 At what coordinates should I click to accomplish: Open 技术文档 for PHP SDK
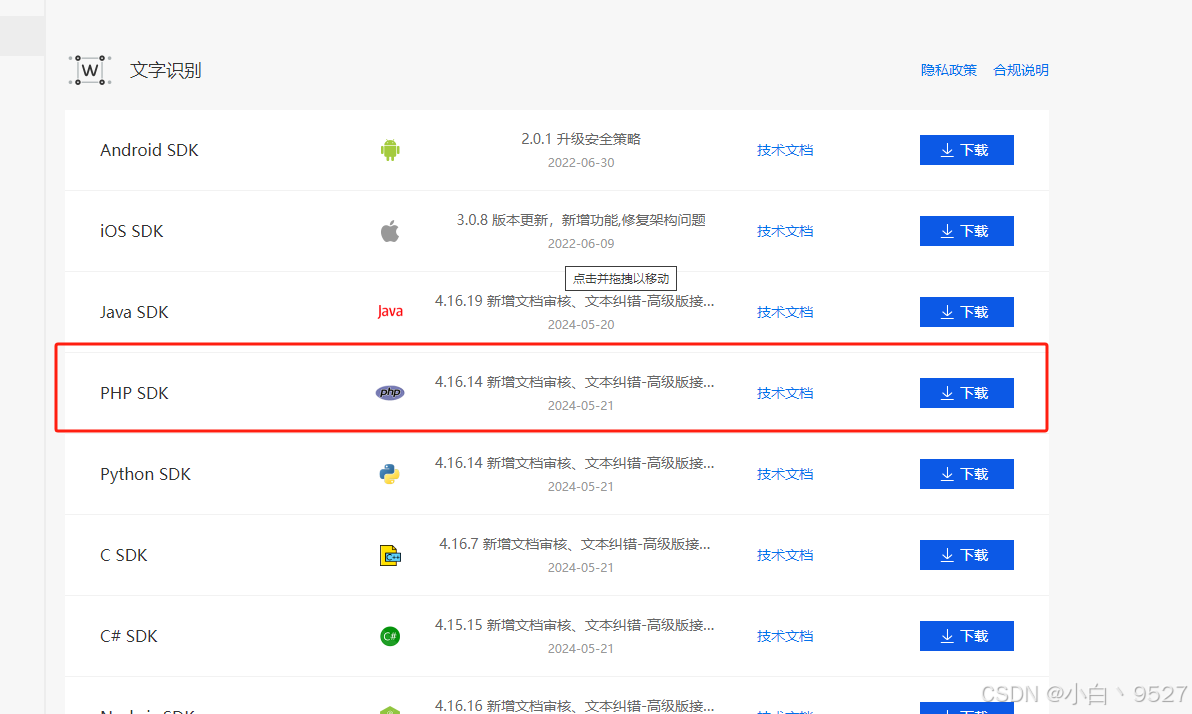785,393
